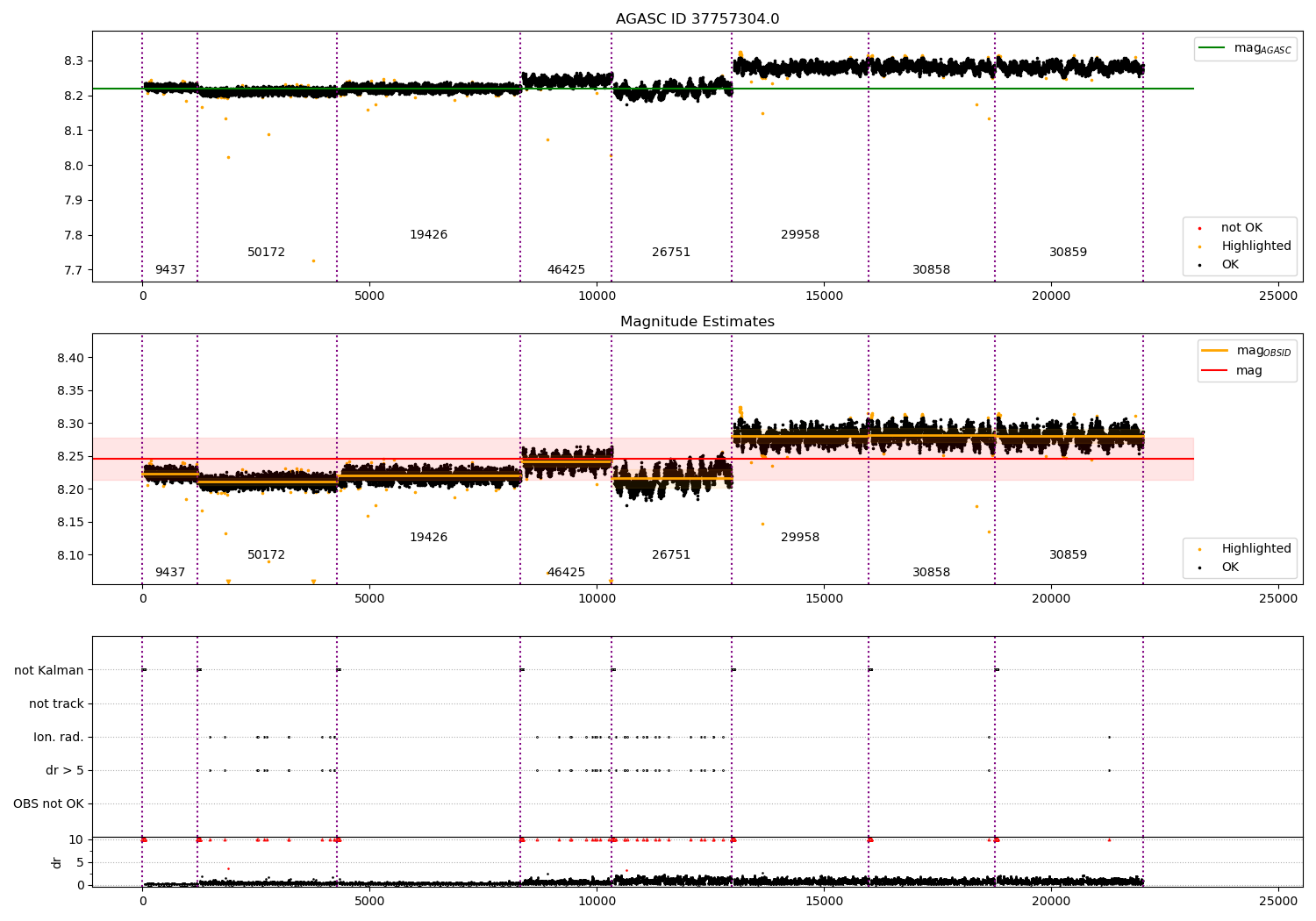This screenshot has height=921, width=1316.
Task: Click the 8.0 y-axis tick label
Action: tap(74, 166)
